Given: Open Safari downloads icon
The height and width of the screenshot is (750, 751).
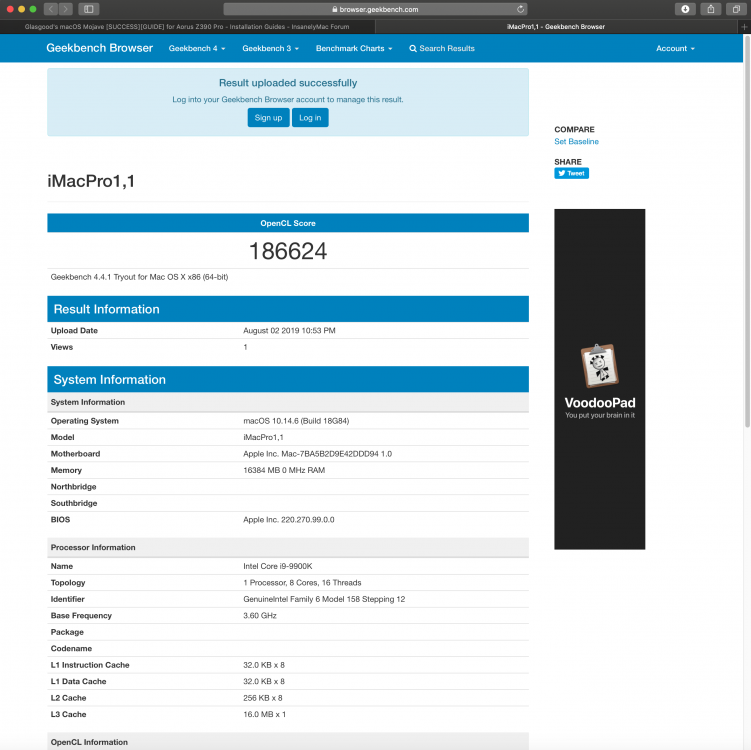Looking at the screenshot, I should coord(685,9).
